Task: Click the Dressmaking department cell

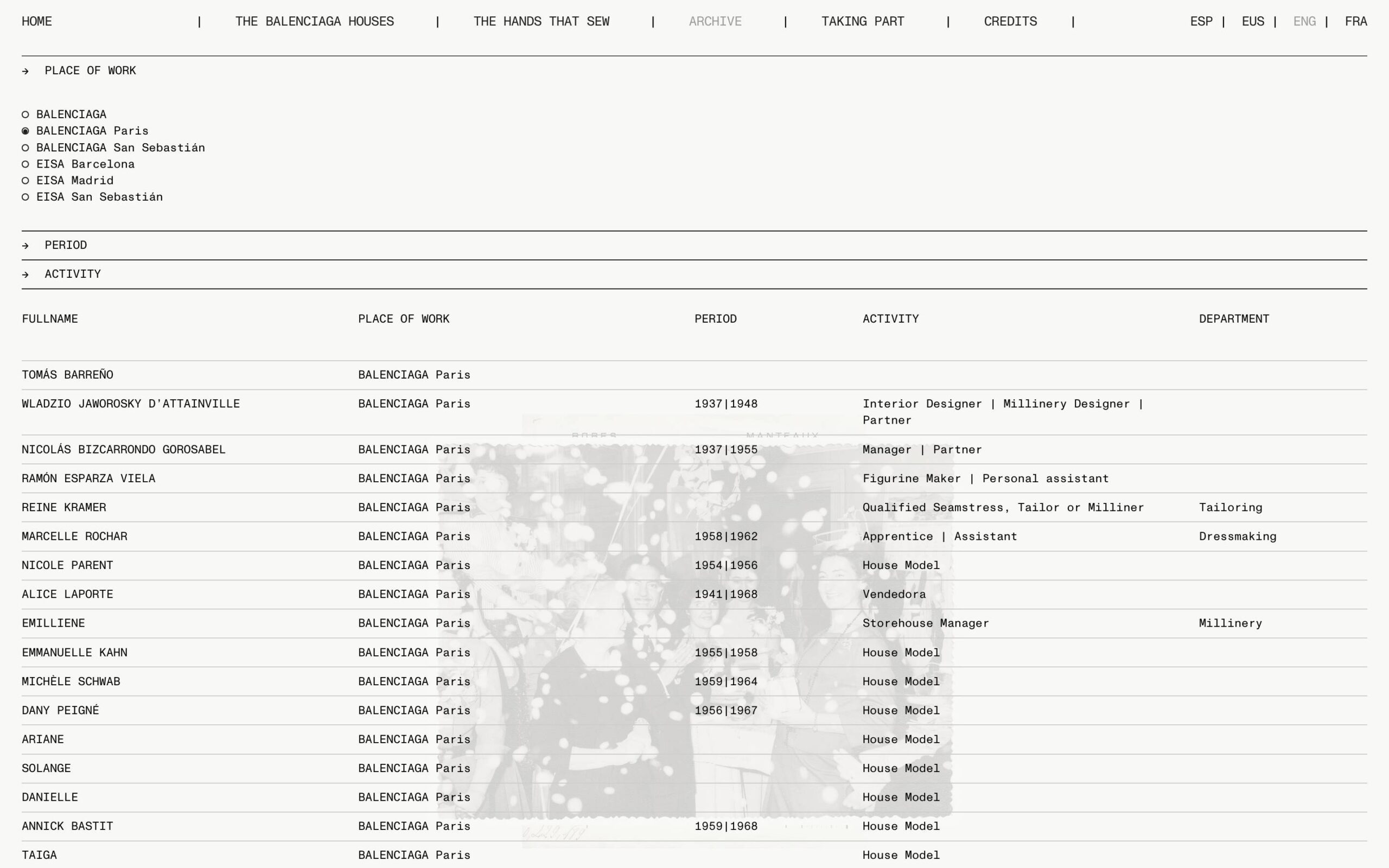Action: (x=1238, y=537)
